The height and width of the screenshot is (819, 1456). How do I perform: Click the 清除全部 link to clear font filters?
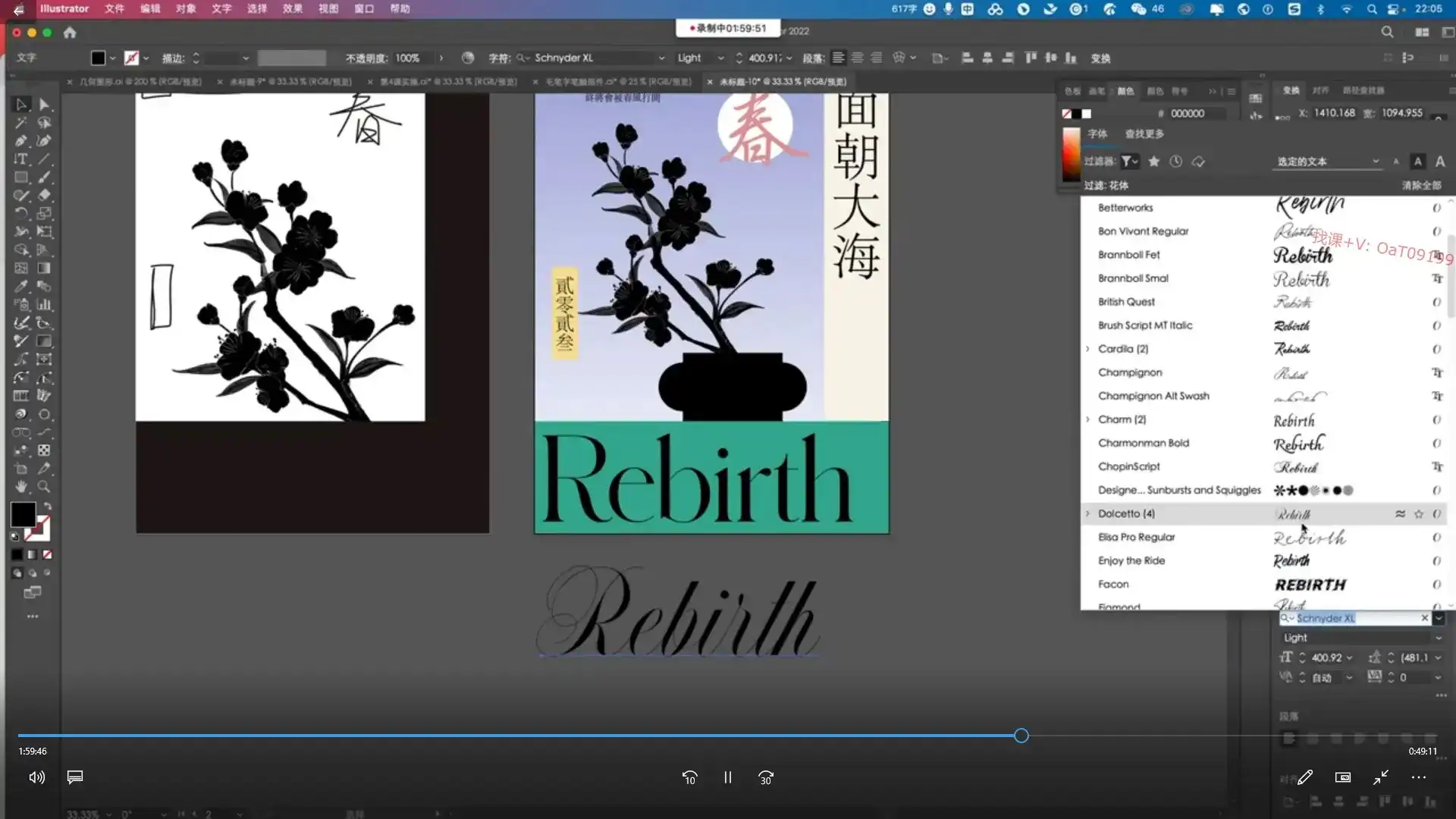[x=1420, y=185]
